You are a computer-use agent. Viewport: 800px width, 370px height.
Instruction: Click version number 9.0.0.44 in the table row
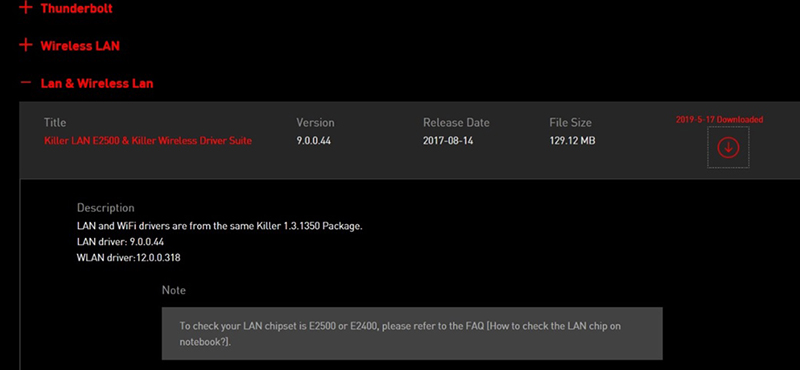[314, 140]
